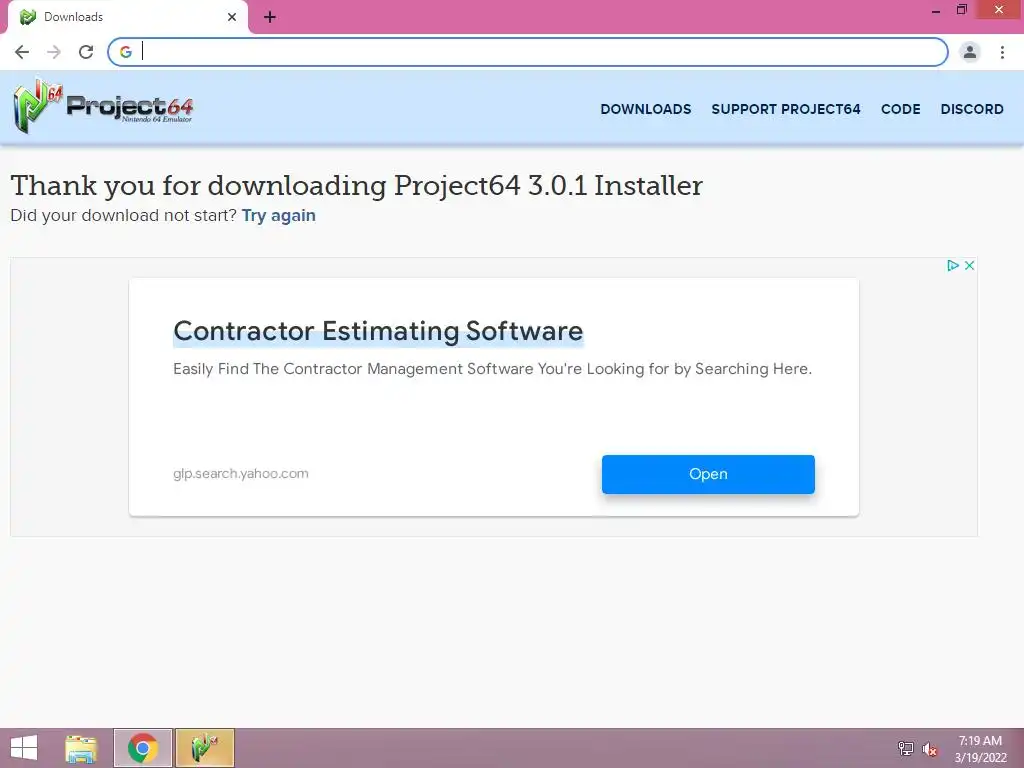Viewport: 1024px width, 768px height.
Task: Click Project64 icon in taskbar
Action: coord(204,748)
